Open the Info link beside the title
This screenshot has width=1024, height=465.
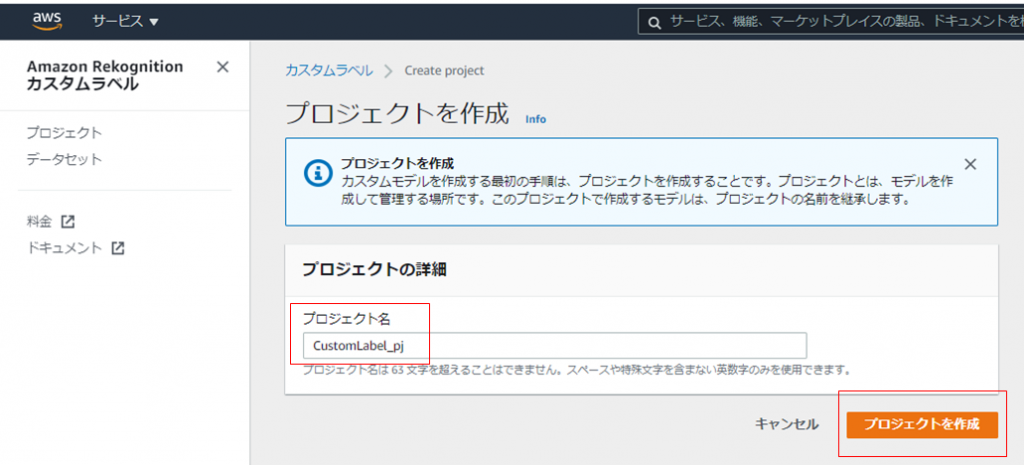point(536,120)
